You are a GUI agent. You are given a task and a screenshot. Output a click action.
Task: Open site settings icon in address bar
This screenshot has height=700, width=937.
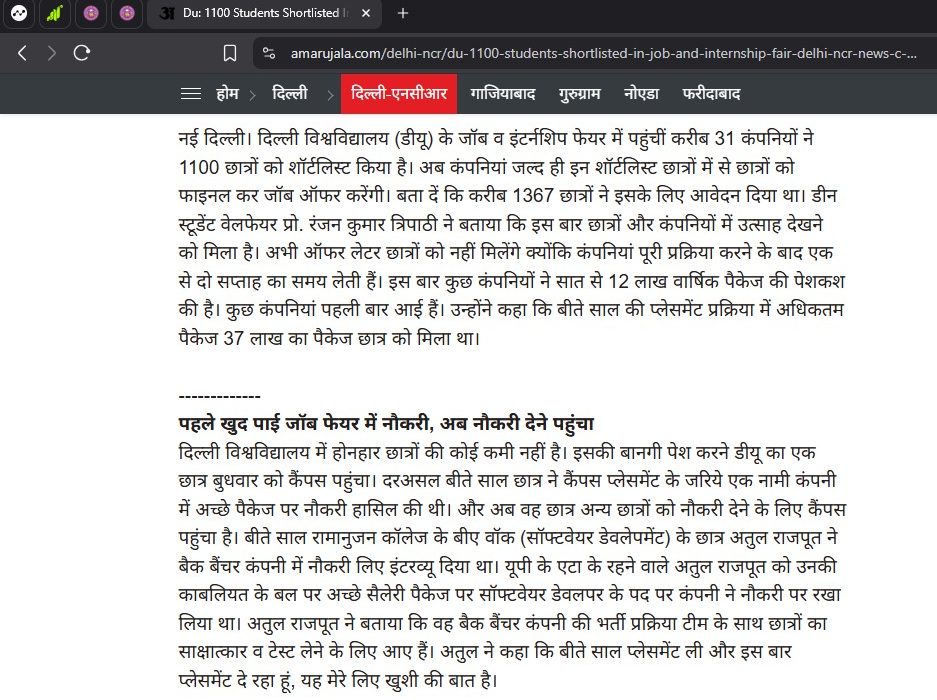click(268, 53)
